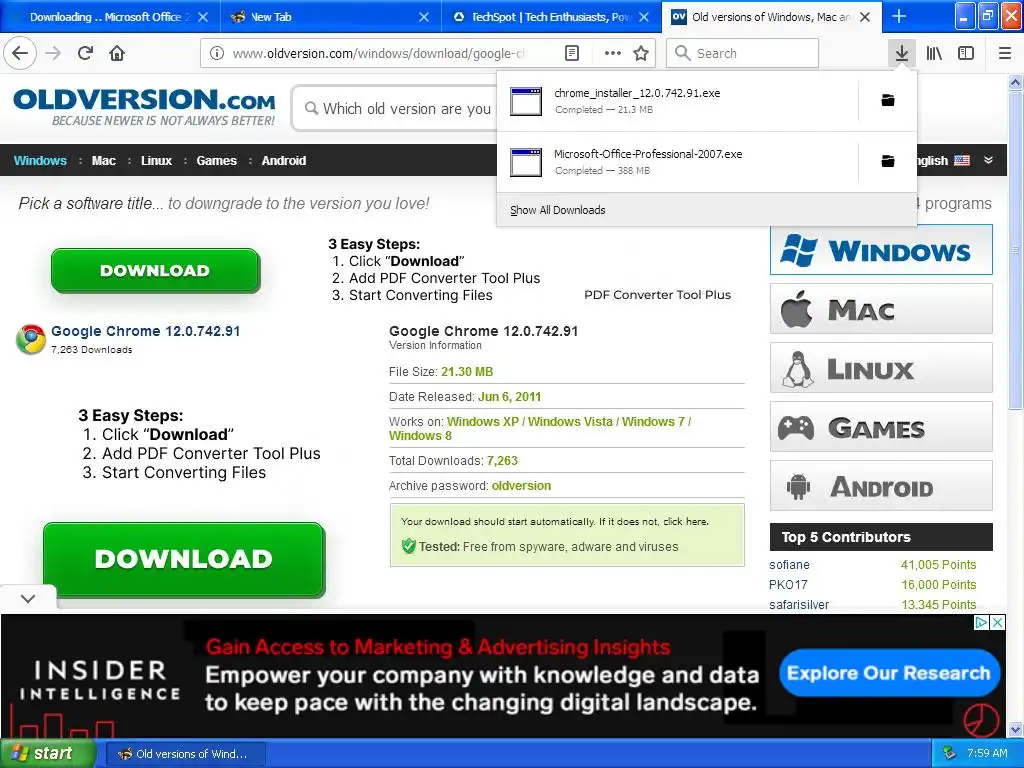The width and height of the screenshot is (1024, 768).
Task: Open containing folder for Microsoft Office download
Action: coord(888,161)
